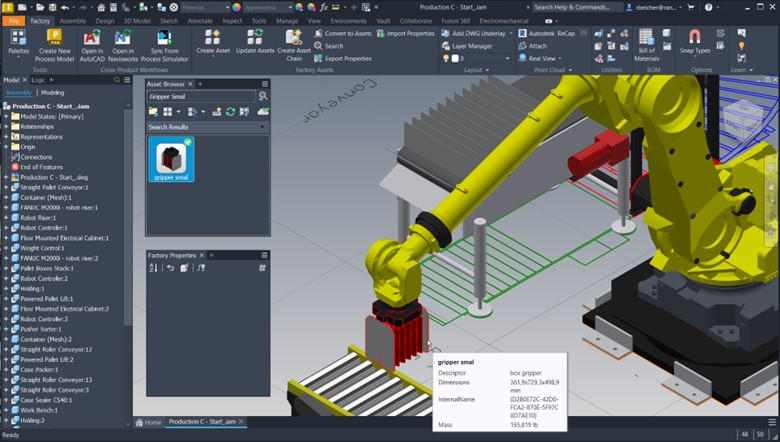Select the Assembly view

(19, 92)
